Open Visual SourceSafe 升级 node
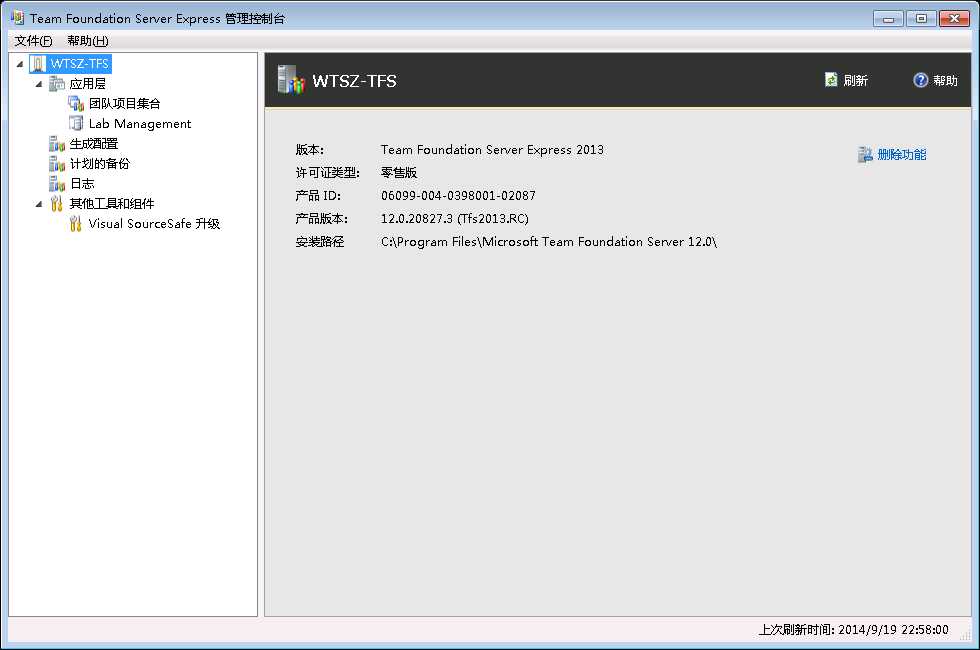The width and height of the screenshot is (980, 650). 154,224
